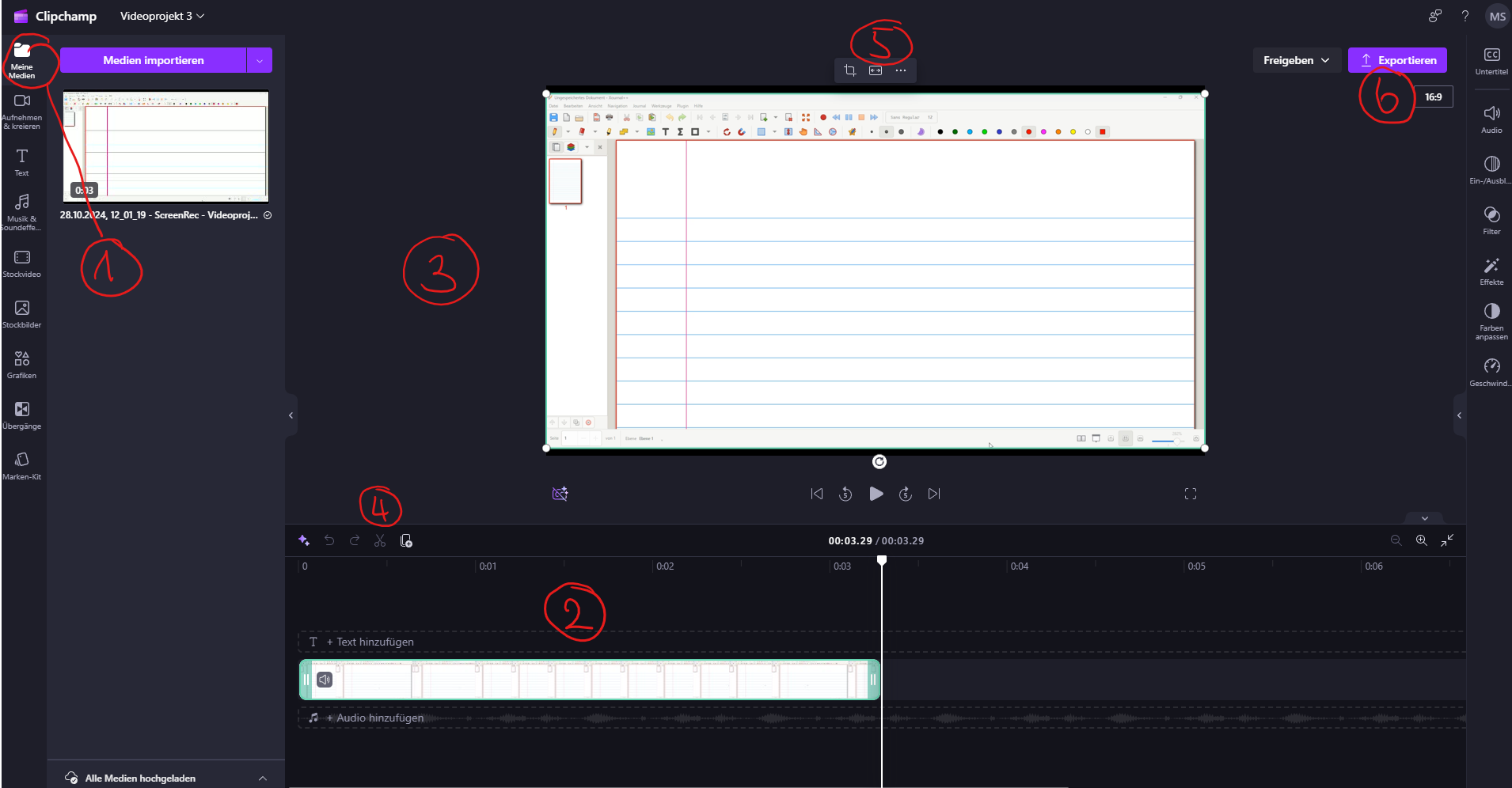Open the Übergänge tab in sidebar
1512x788 pixels.
[22, 415]
